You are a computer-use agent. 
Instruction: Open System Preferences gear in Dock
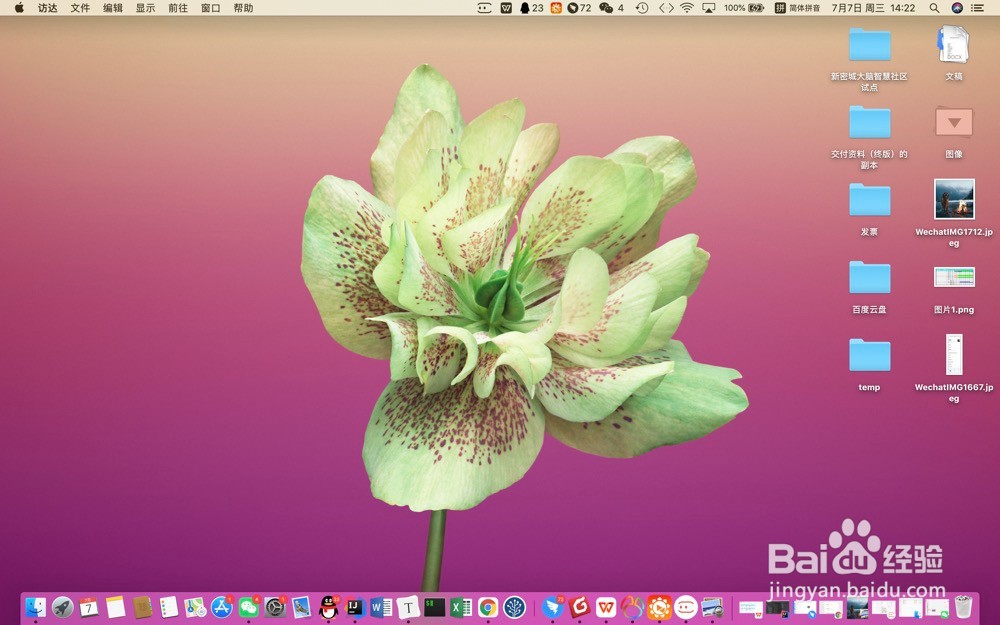(x=276, y=607)
